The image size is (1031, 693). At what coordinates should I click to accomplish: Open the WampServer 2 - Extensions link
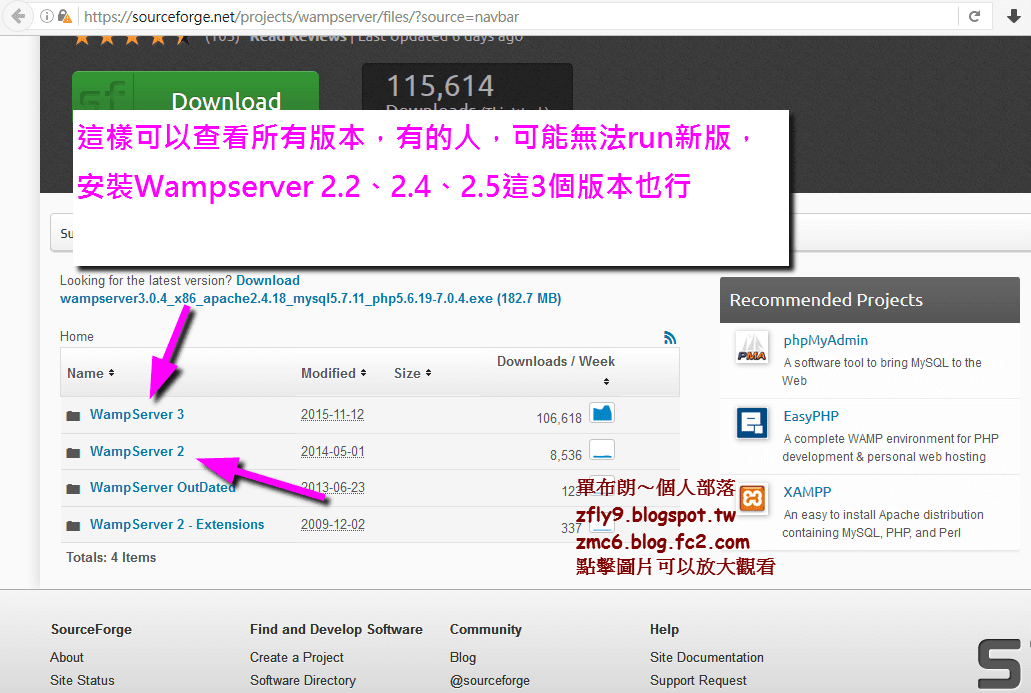pos(177,525)
